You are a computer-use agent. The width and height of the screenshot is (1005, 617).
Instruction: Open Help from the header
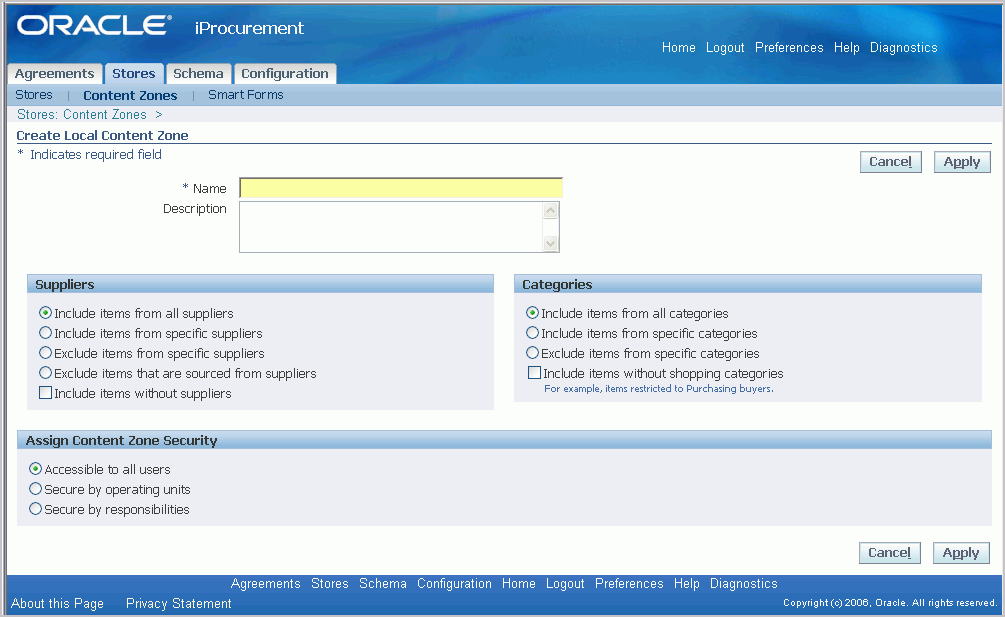coord(847,47)
